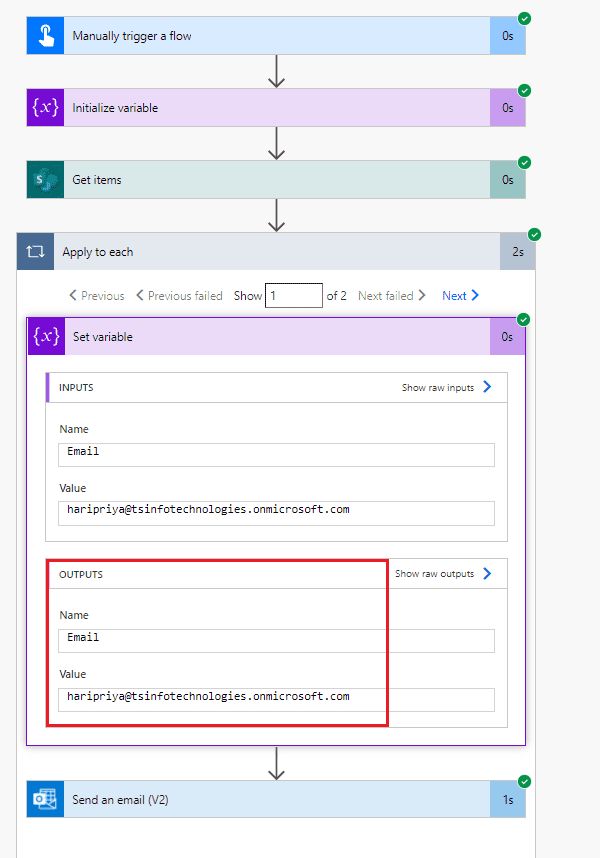Click the Next pagination link
This screenshot has height=858, width=600.
[x=456, y=295]
